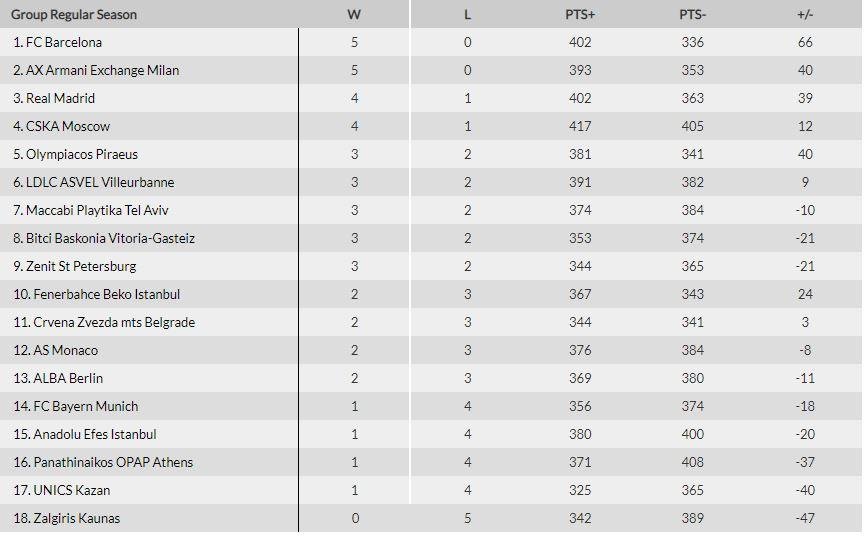Image resolution: width=864 pixels, height=536 pixels.
Task: Click the FC Barcelona team name
Action: (64, 42)
